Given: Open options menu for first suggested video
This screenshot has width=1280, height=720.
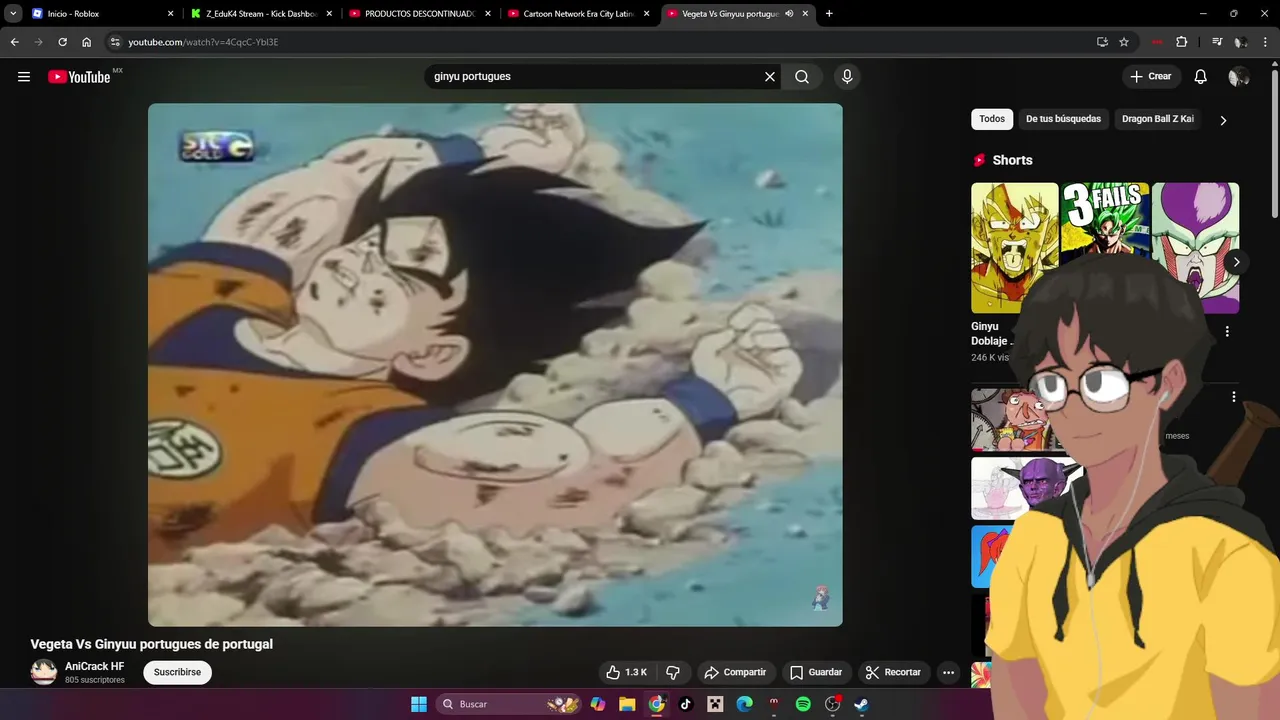Looking at the screenshot, I should [1233, 397].
